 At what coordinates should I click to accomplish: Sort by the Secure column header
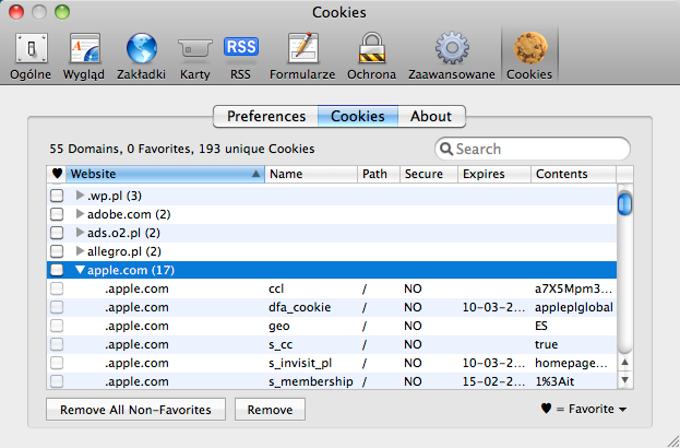click(x=429, y=174)
